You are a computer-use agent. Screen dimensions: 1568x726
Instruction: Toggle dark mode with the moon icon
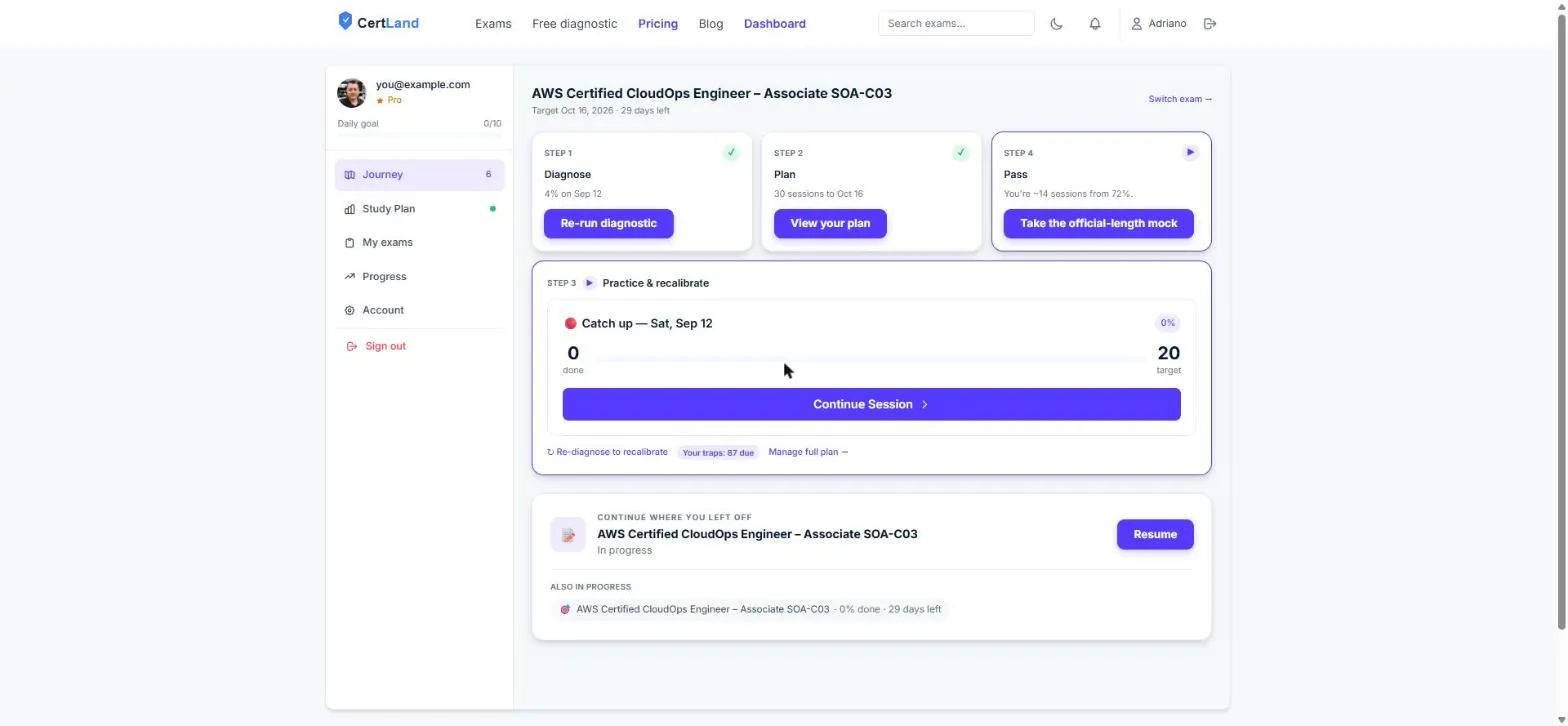point(1056,24)
